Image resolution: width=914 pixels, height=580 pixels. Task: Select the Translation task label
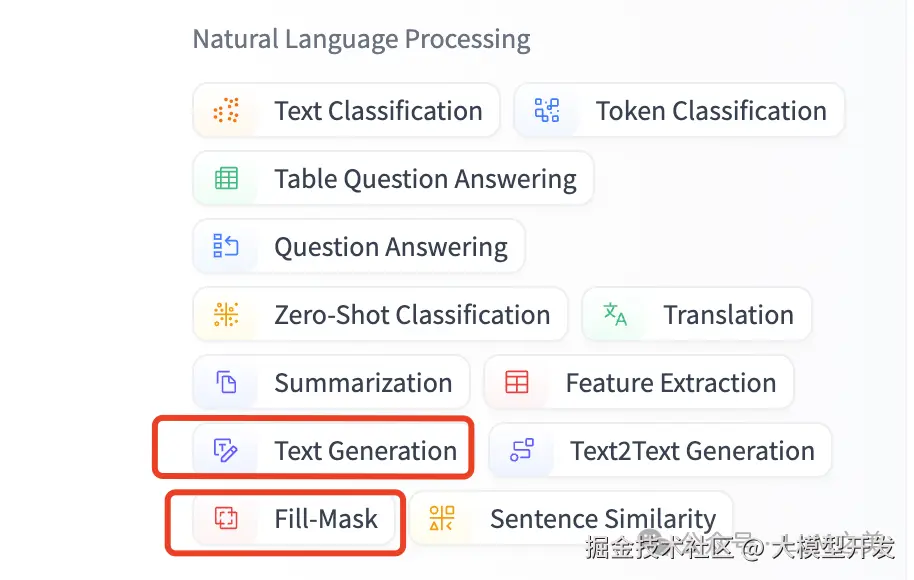728,315
